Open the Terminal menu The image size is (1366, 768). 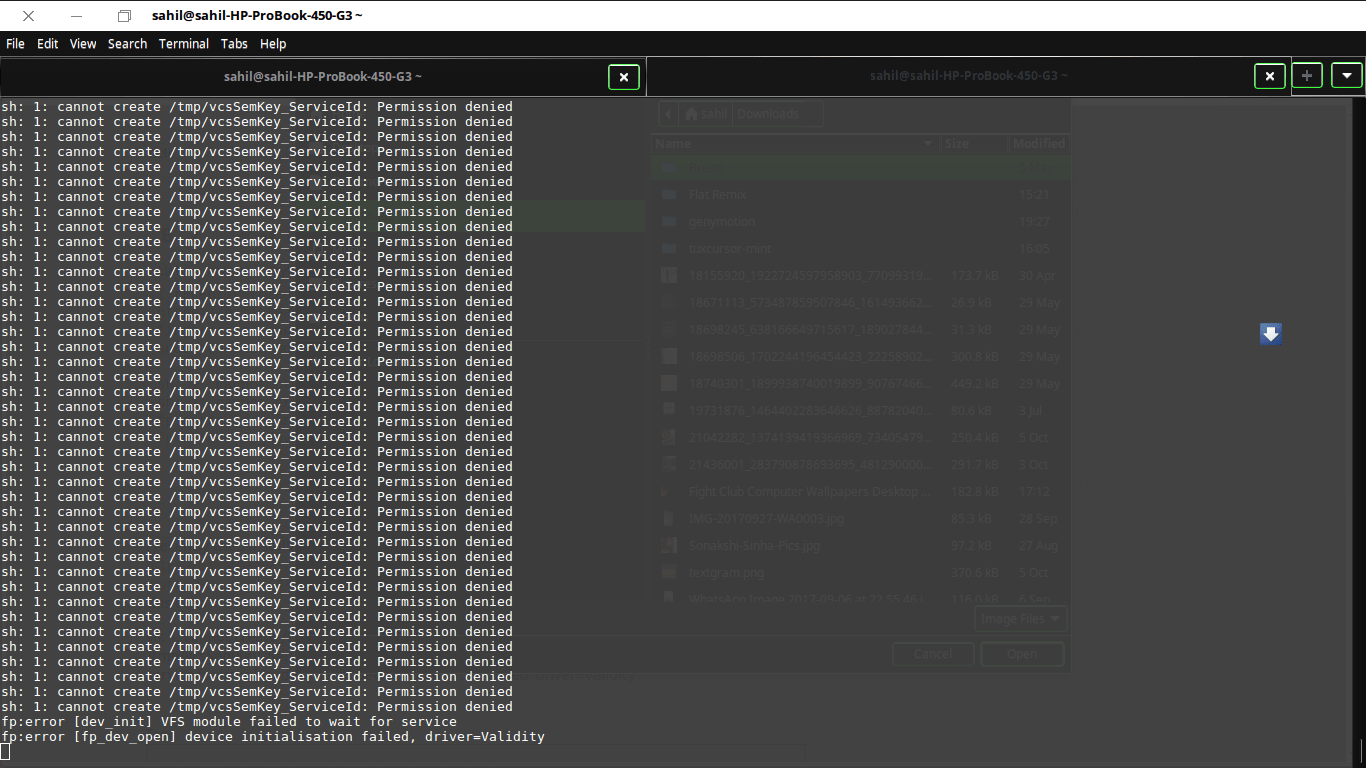point(184,43)
